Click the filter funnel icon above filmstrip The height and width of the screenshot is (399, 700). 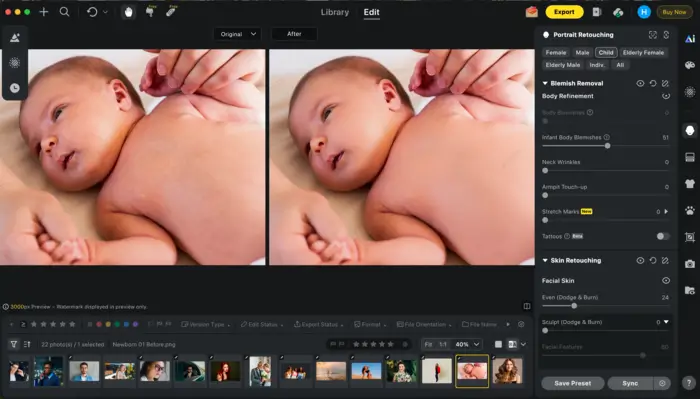(x=14, y=344)
